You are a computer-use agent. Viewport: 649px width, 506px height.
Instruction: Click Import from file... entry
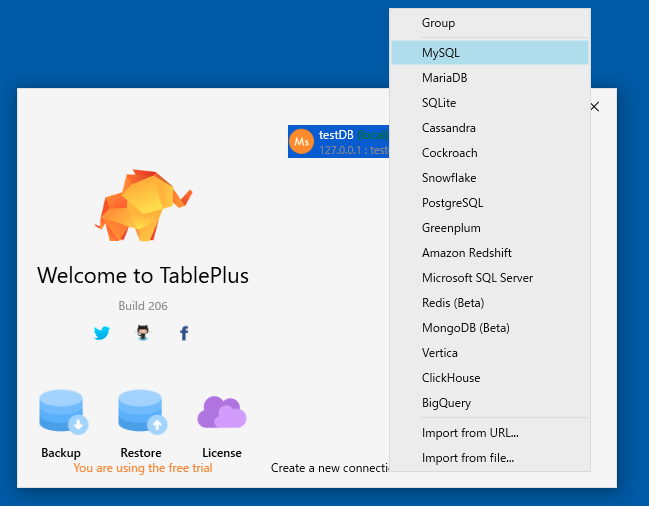[x=490, y=458]
